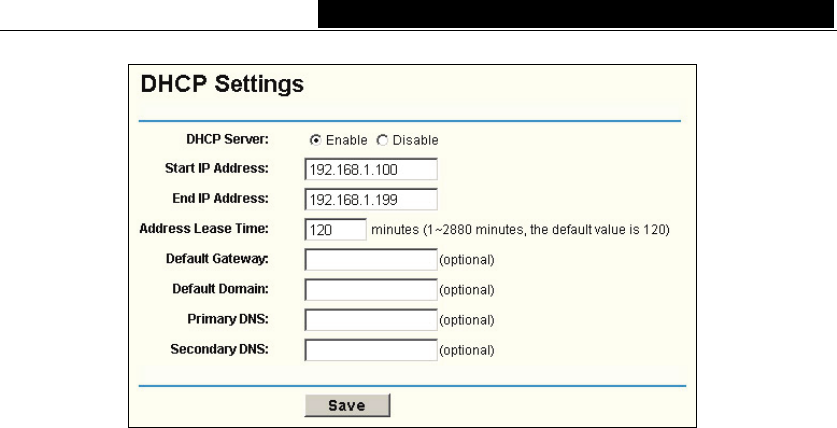Select the Enable DHCP Server radio button
The height and width of the screenshot is (428, 837).
click(316, 140)
